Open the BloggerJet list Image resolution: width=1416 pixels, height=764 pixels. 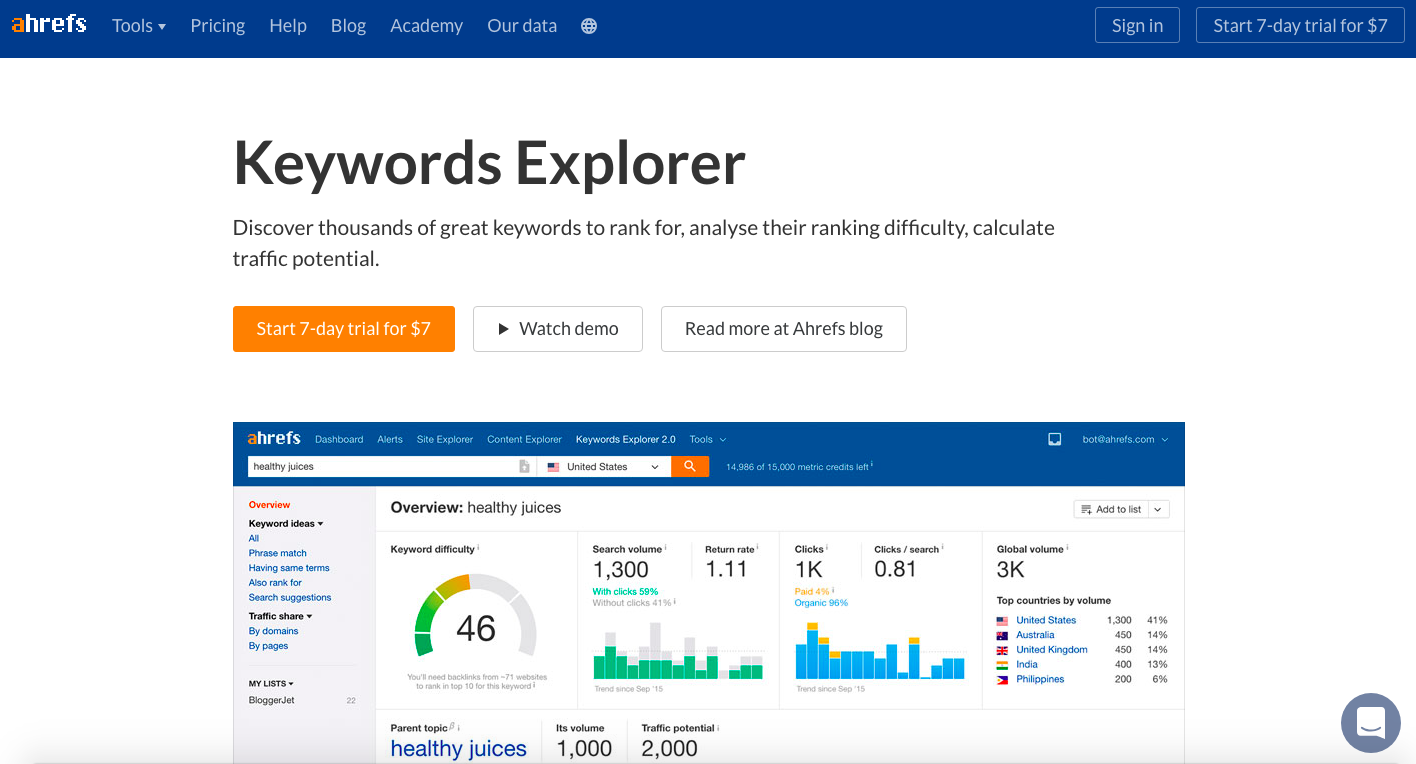pos(272,700)
